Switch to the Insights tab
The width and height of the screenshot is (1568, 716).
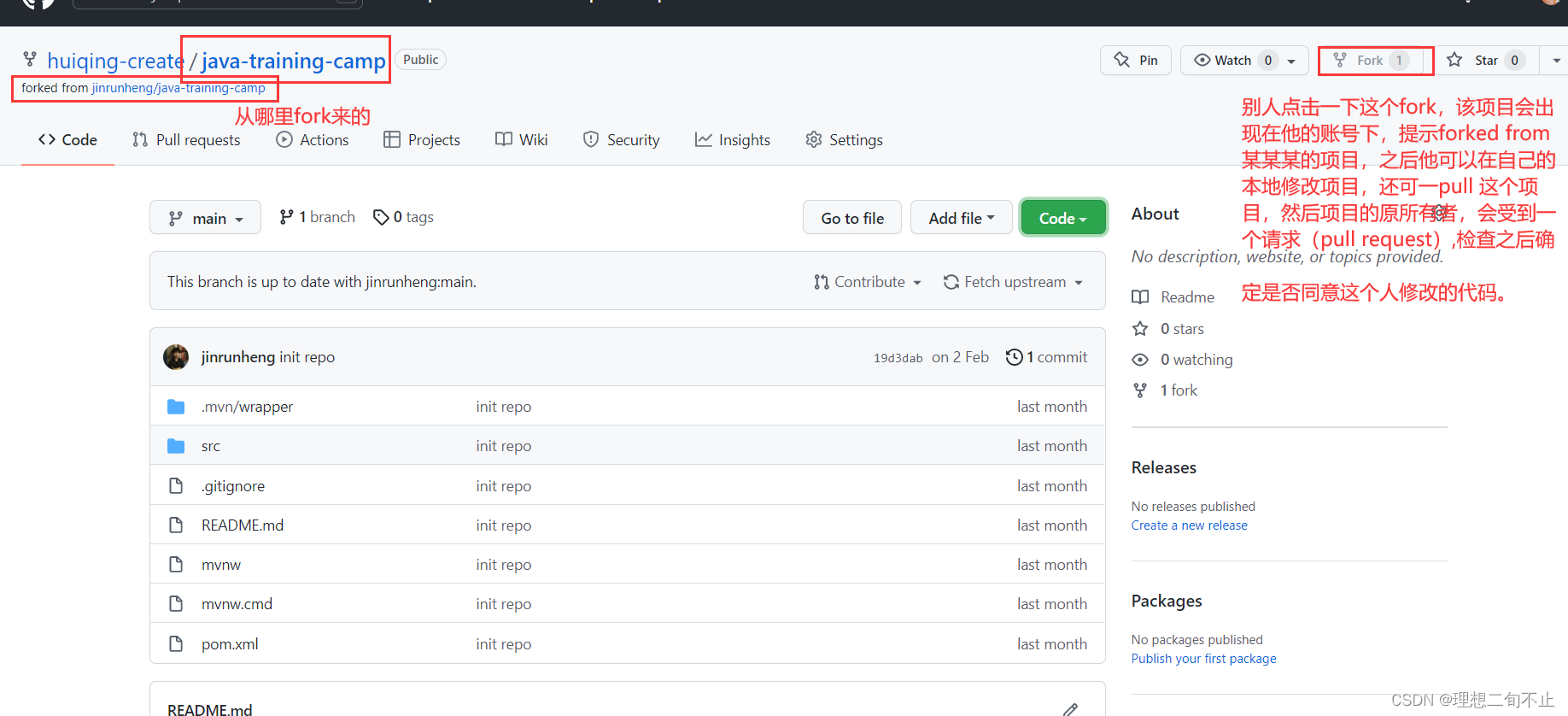point(733,140)
